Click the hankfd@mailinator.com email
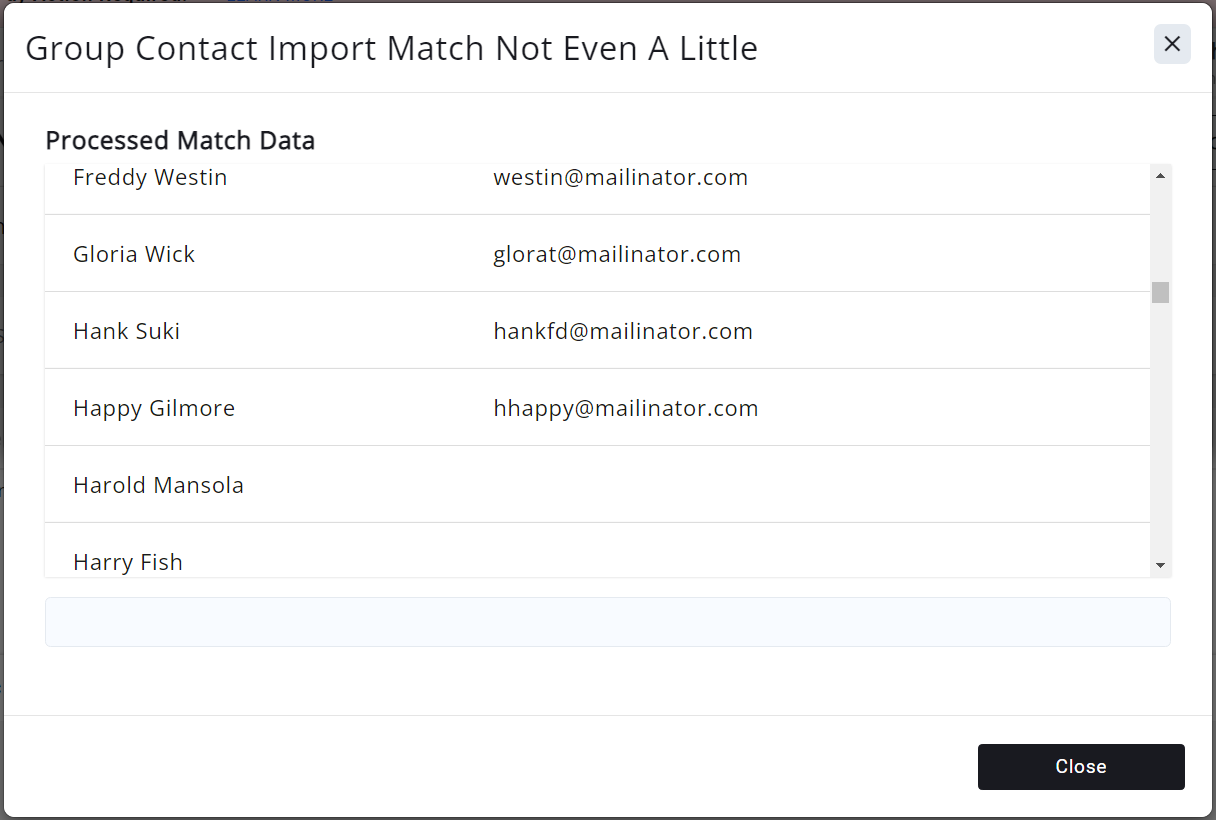This screenshot has width=1216, height=820. pos(623,331)
